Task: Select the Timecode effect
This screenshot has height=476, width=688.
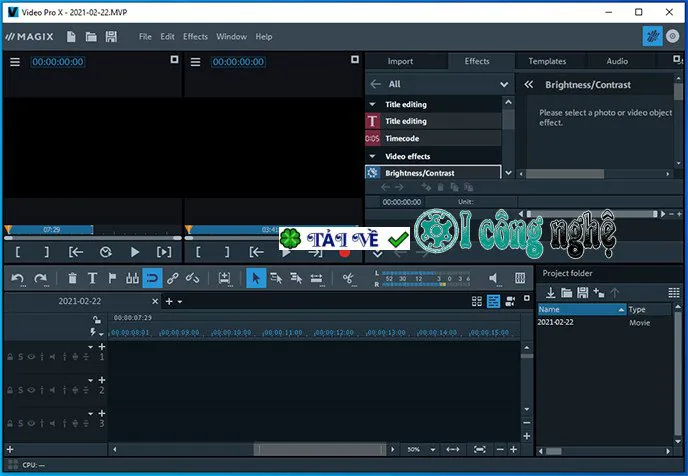Action: point(433,139)
